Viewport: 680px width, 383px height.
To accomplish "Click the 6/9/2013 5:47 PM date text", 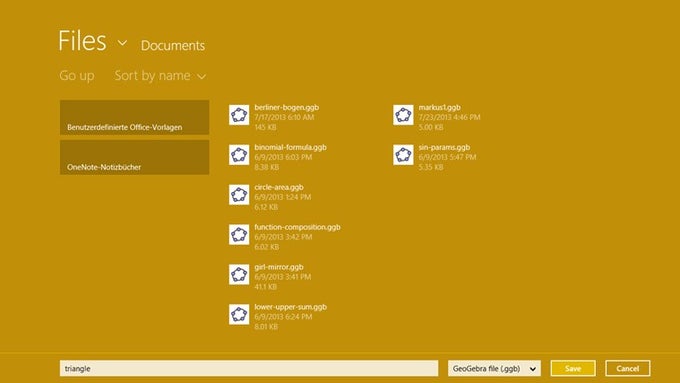I will (x=448, y=157).
